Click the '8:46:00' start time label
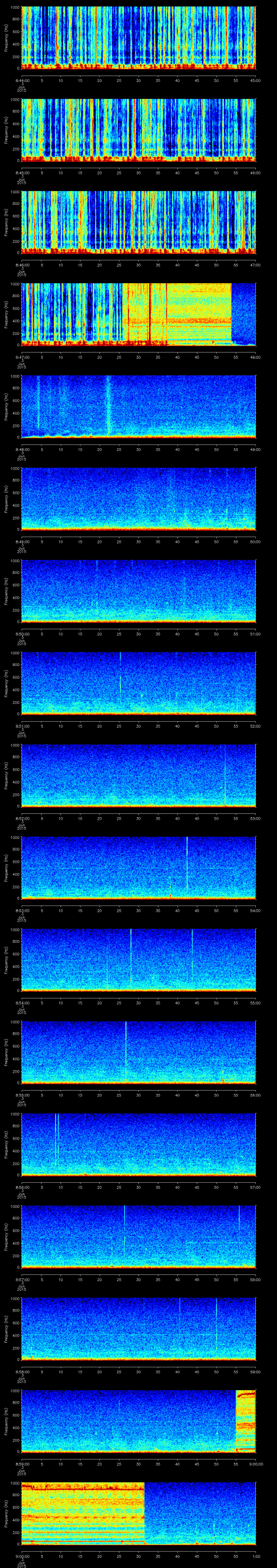This screenshot has width=277, height=1568. tap(22, 265)
